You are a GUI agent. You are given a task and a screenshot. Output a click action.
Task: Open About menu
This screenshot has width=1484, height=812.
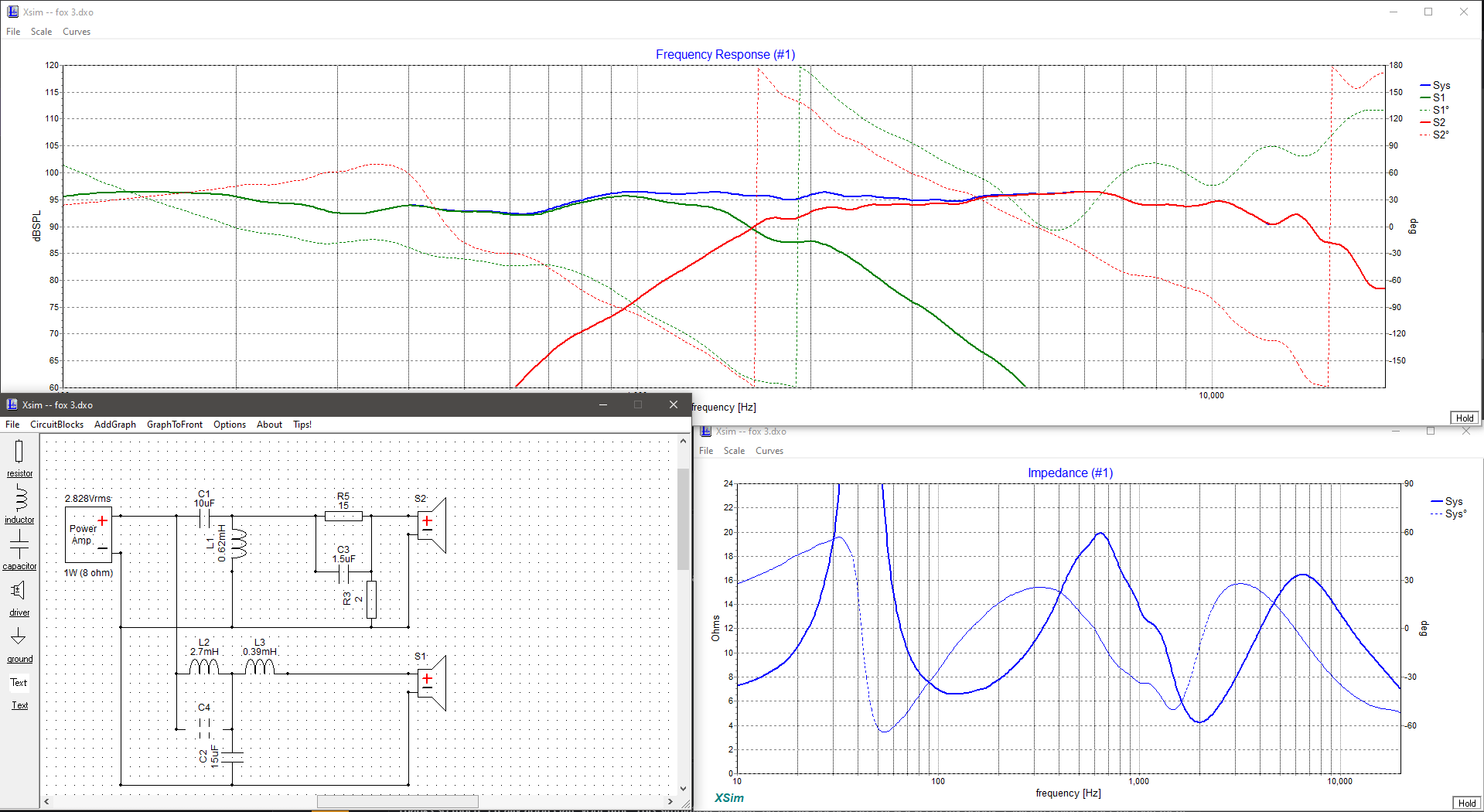(x=269, y=425)
